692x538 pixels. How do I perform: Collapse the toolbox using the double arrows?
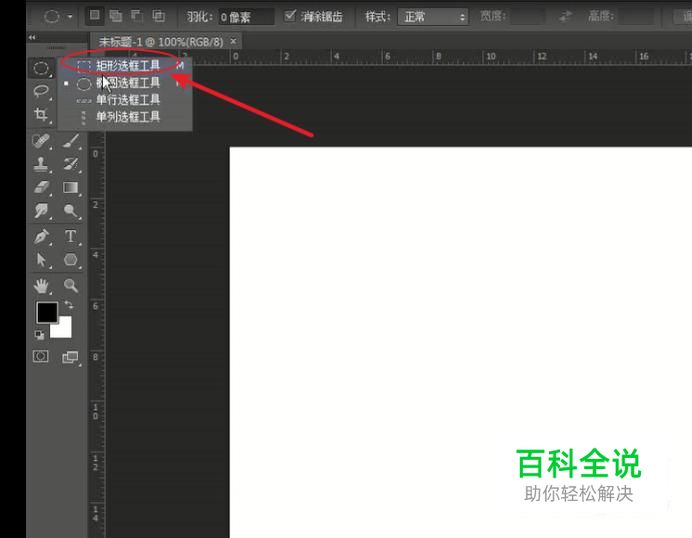click(32, 38)
